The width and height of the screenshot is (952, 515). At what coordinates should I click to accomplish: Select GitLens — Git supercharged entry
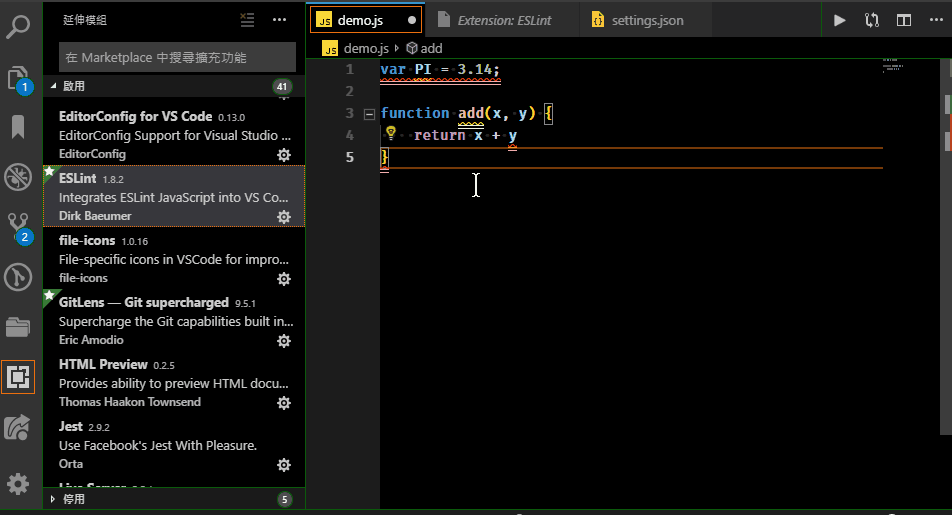pyautogui.click(x=174, y=320)
